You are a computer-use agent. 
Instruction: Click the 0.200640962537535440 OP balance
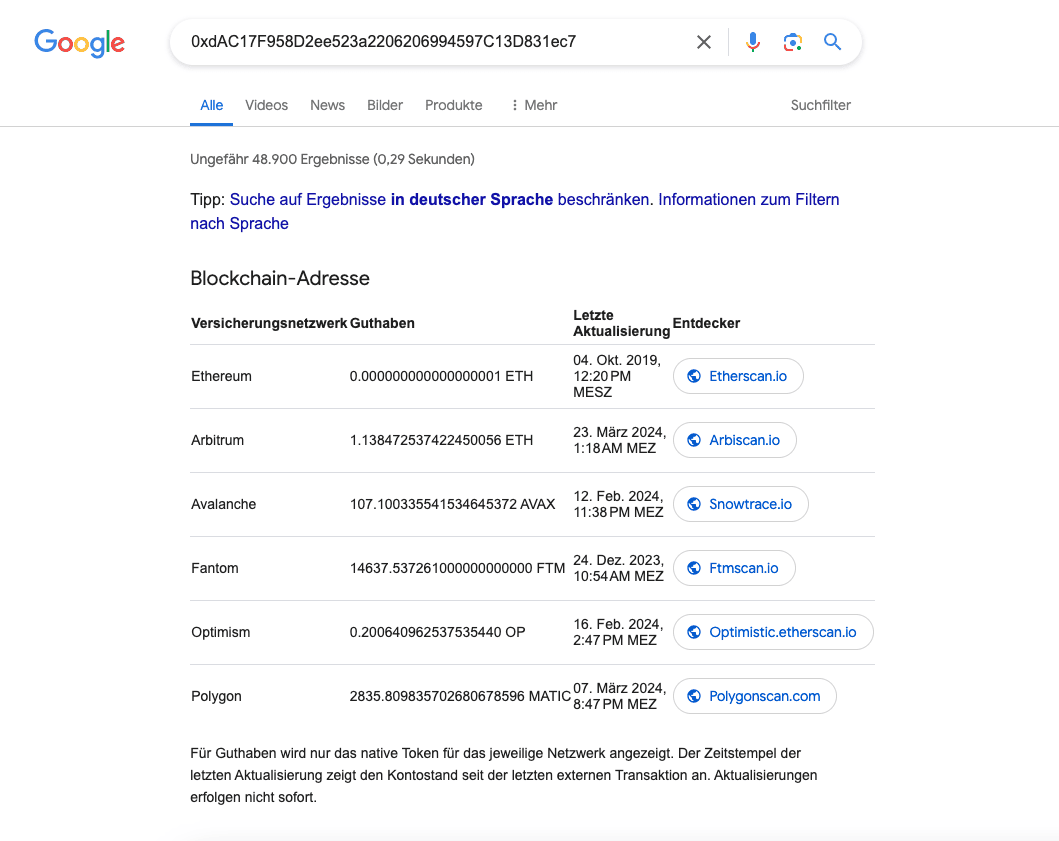(x=438, y=633)
